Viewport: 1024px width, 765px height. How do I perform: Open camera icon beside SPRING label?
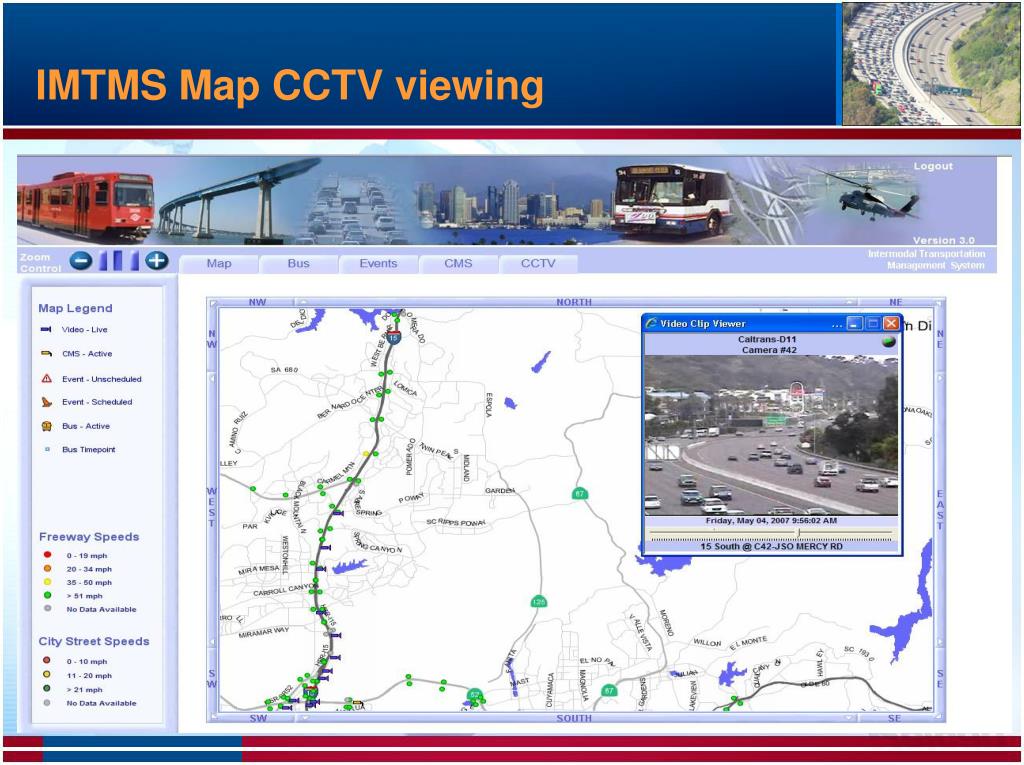click(x=338, y=513)
